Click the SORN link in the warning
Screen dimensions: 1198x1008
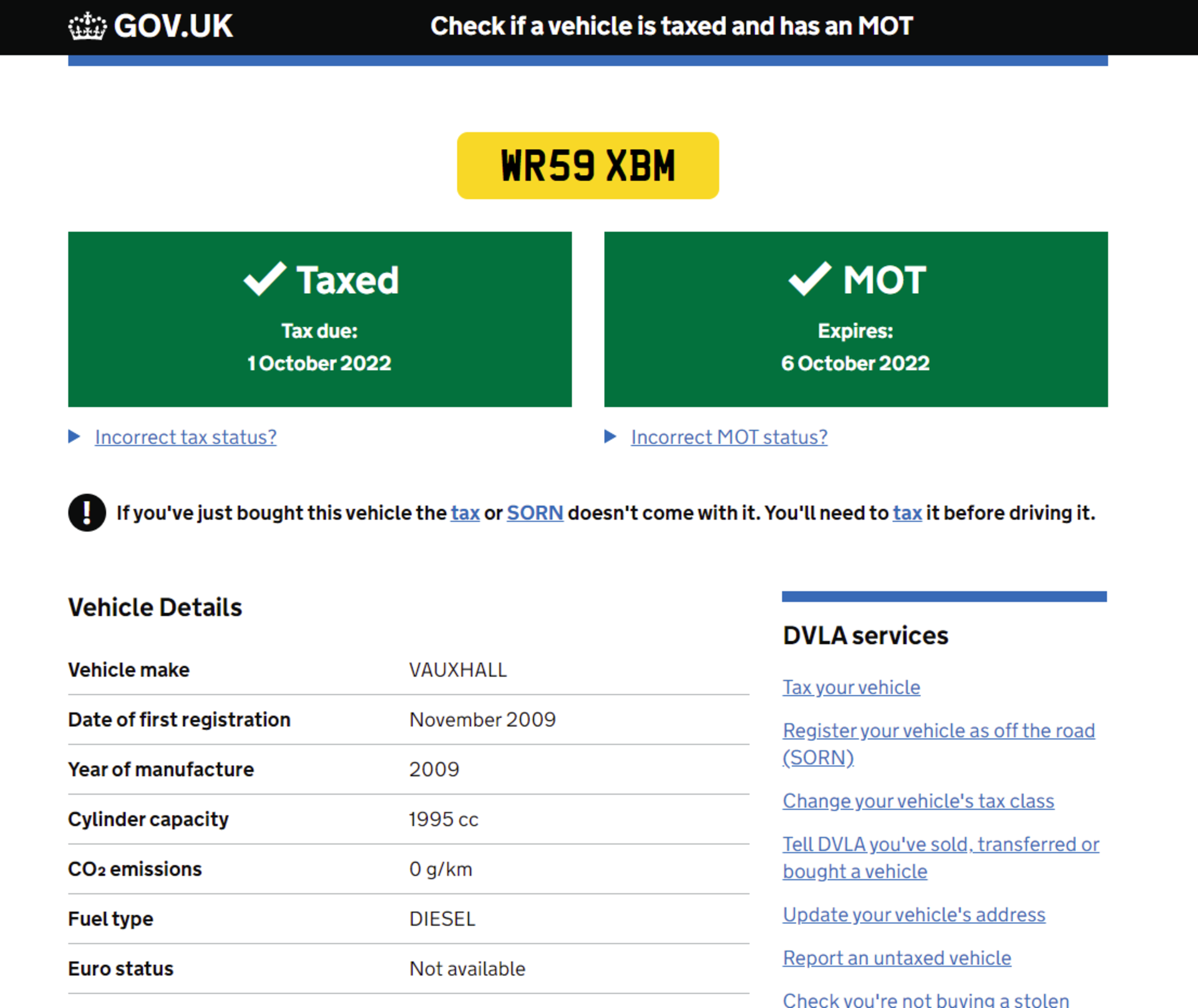(x=535, y=513)
